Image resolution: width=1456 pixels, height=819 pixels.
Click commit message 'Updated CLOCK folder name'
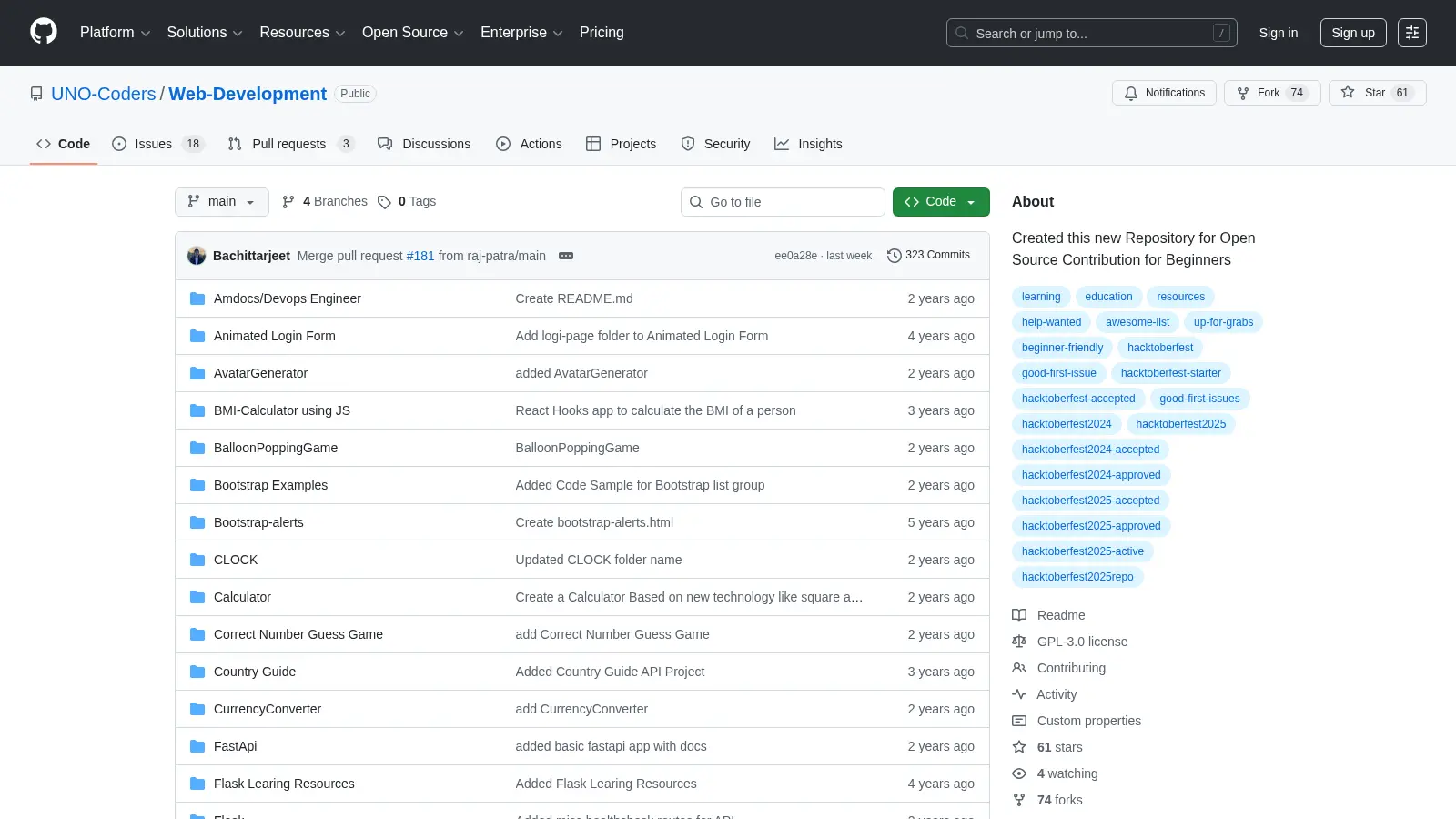click(x=599, y=560)
